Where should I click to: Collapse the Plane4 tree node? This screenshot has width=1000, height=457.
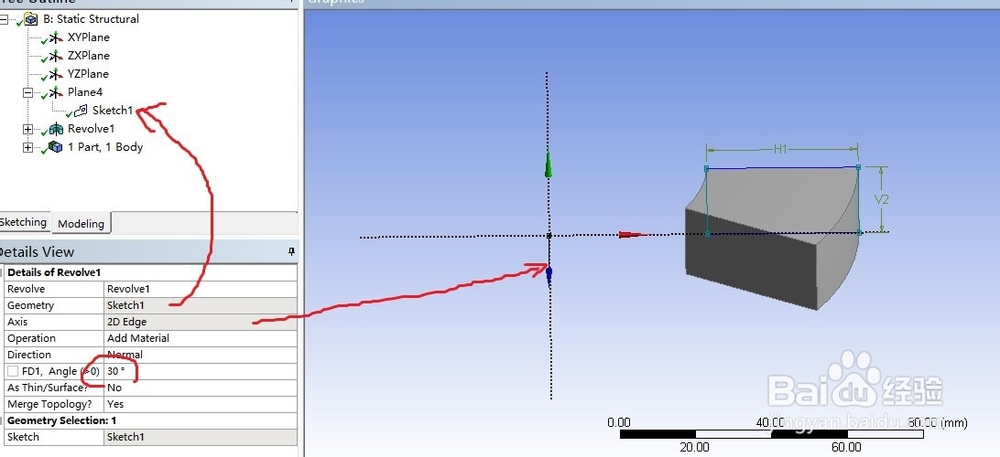27,92
